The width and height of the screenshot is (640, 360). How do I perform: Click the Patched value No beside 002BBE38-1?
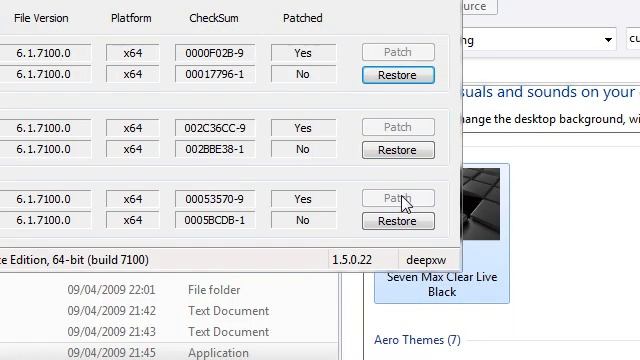pyautogui.click(x=303, y=149)
